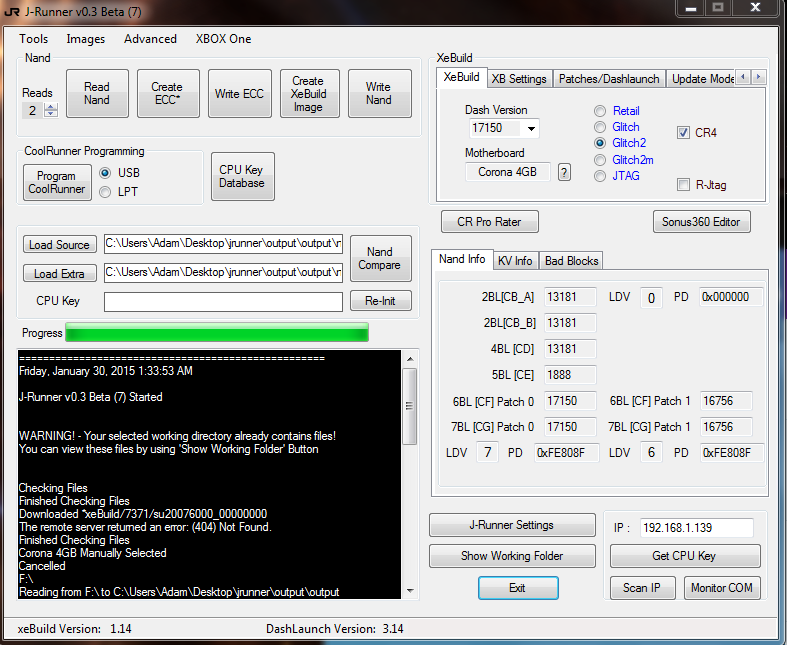The width and height of the screenshot is (787, 645).
Task: Click the source file path field
Action: (x=223, y=243)
